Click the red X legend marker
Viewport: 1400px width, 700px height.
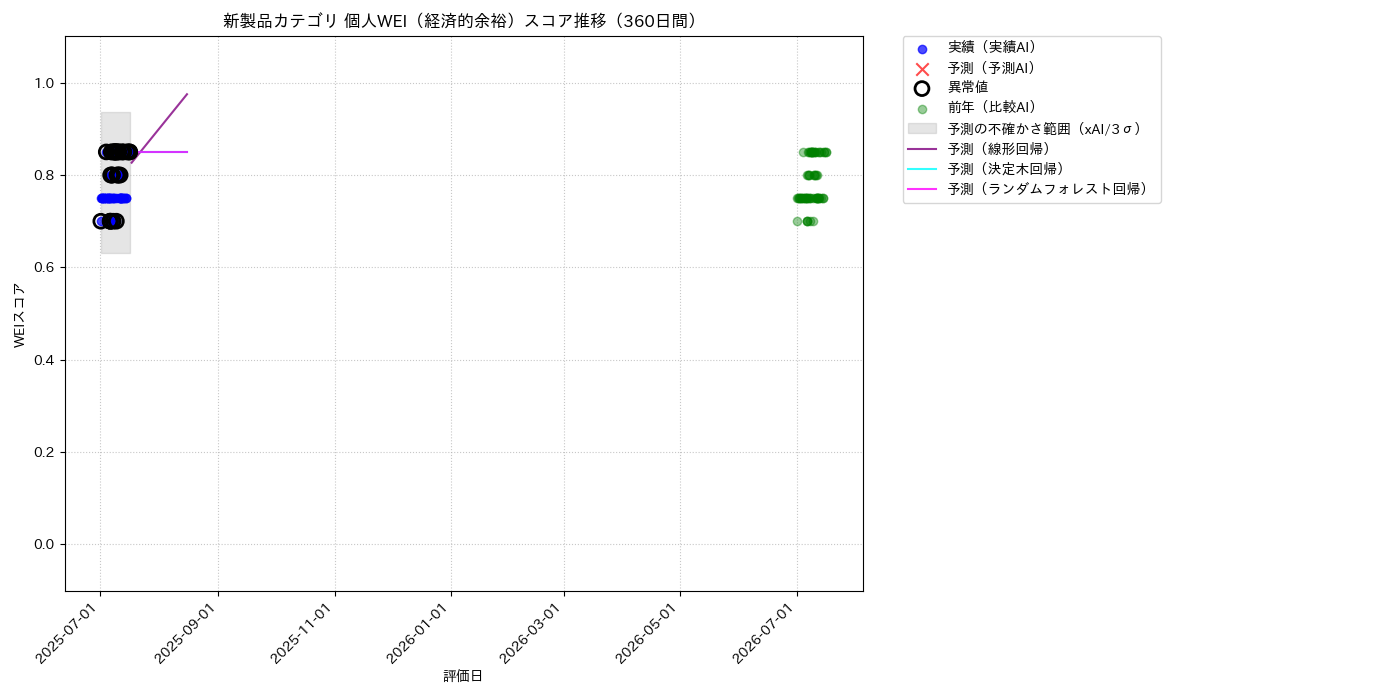tap(922, 69)
